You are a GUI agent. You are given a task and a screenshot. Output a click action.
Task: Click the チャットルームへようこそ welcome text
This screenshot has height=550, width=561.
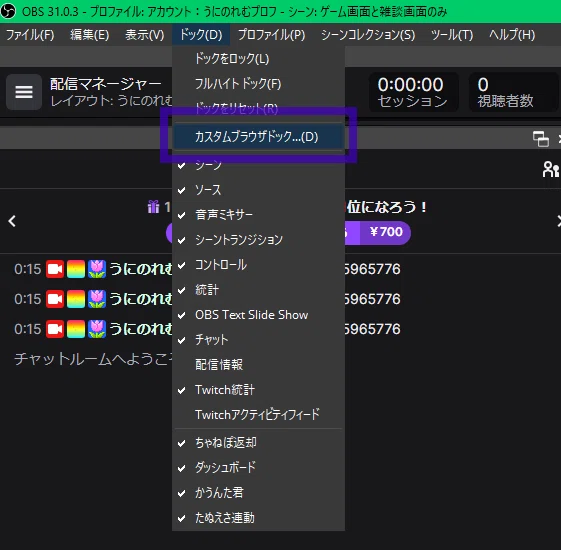coord(94,359)
